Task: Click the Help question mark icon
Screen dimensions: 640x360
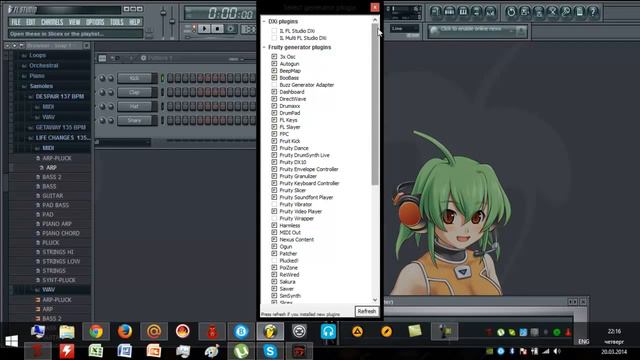Action: click(x=593, y=11)
